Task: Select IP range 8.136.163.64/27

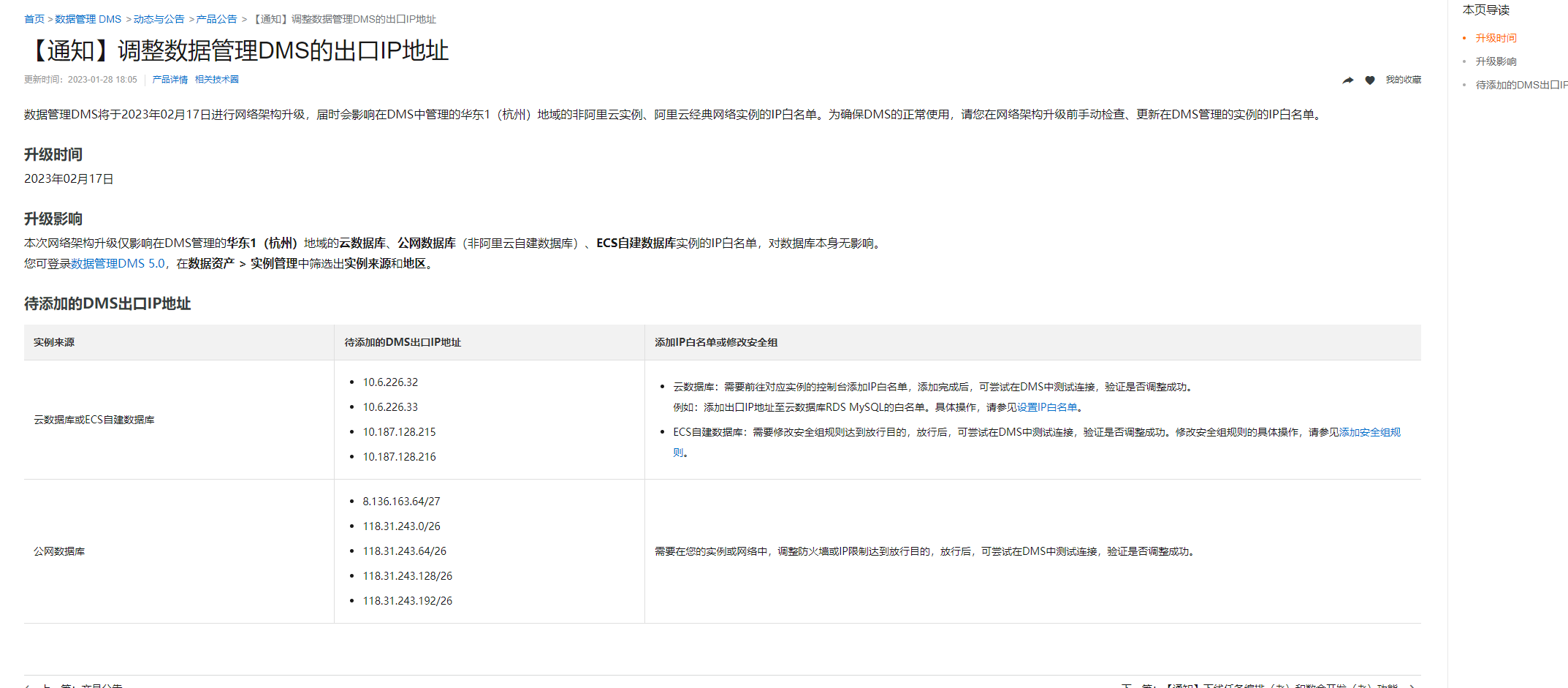Action: click(402, 502)
